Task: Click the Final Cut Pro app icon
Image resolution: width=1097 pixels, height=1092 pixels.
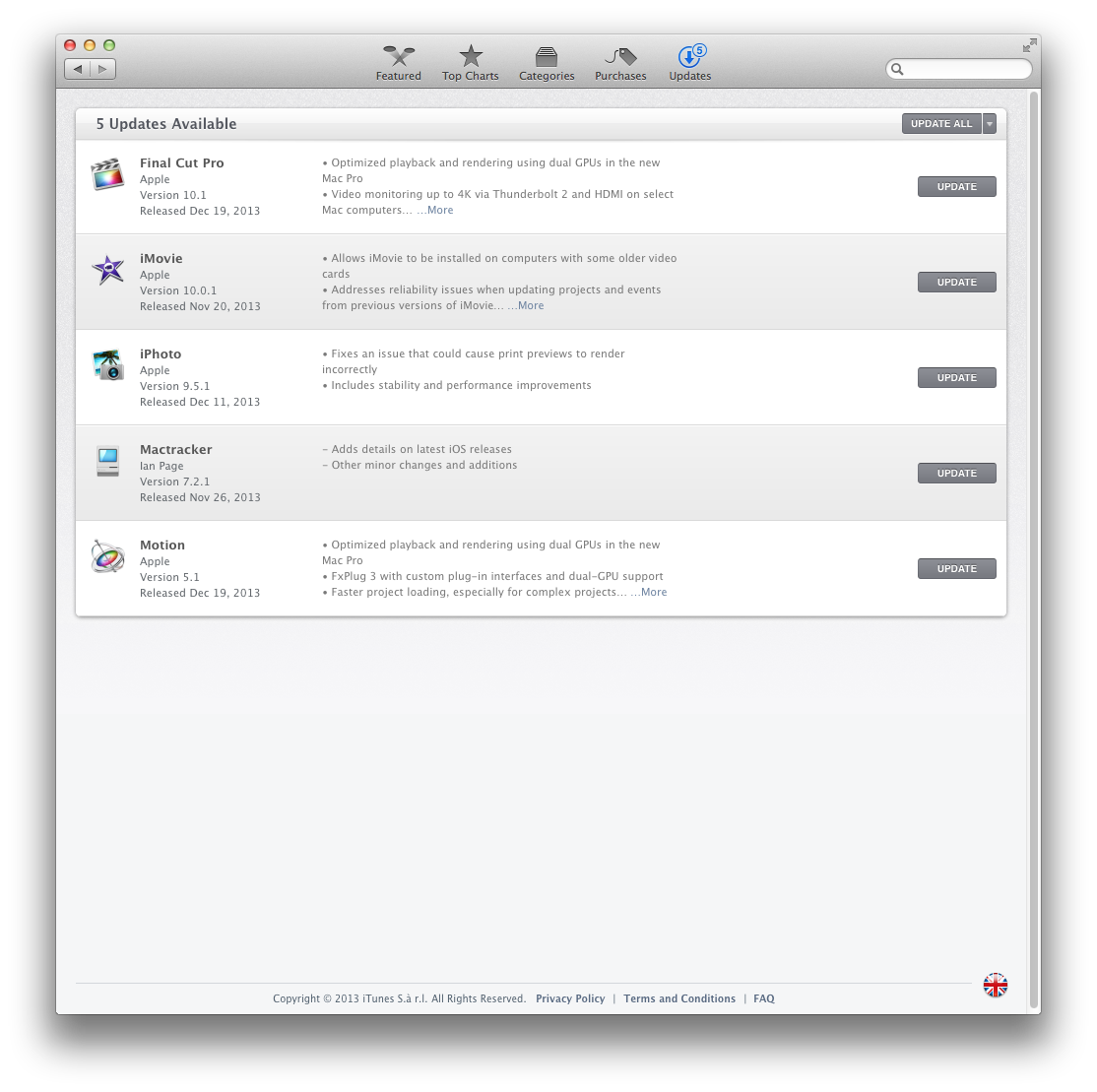Action: [107, 174]
